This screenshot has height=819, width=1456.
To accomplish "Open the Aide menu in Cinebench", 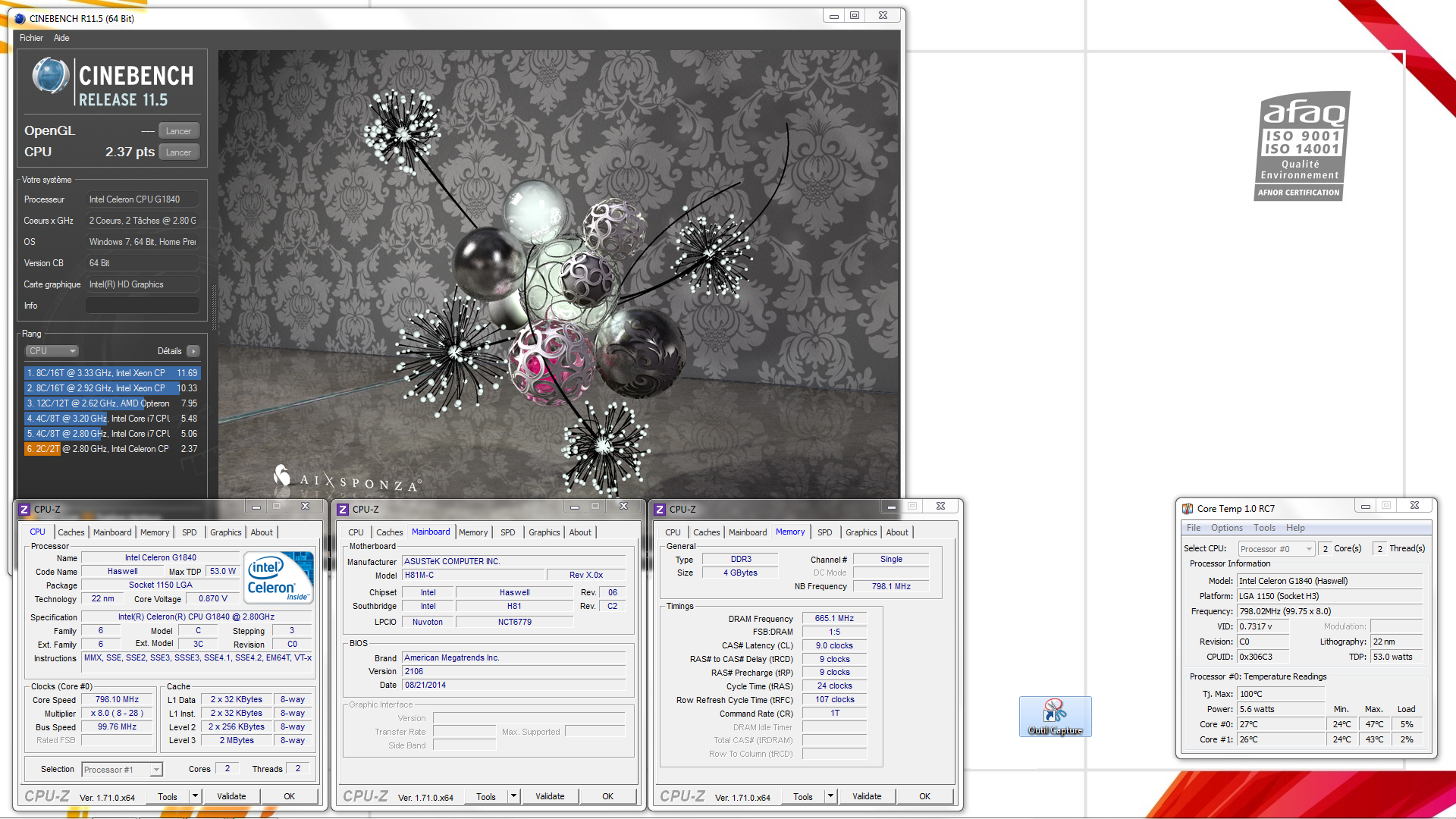I will 61,38.
